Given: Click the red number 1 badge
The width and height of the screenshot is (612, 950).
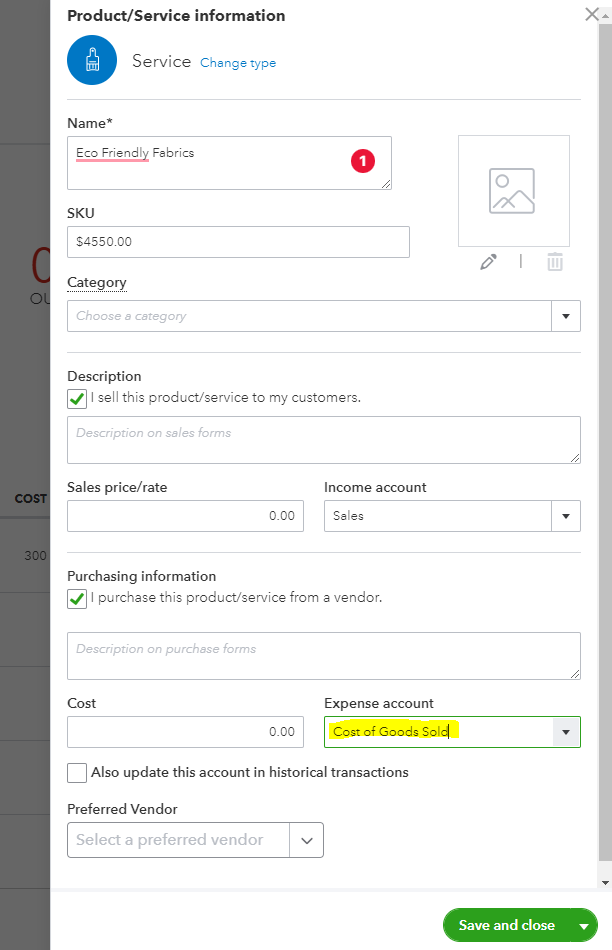Looking at the screenshot, I should (x=363, y=159).
